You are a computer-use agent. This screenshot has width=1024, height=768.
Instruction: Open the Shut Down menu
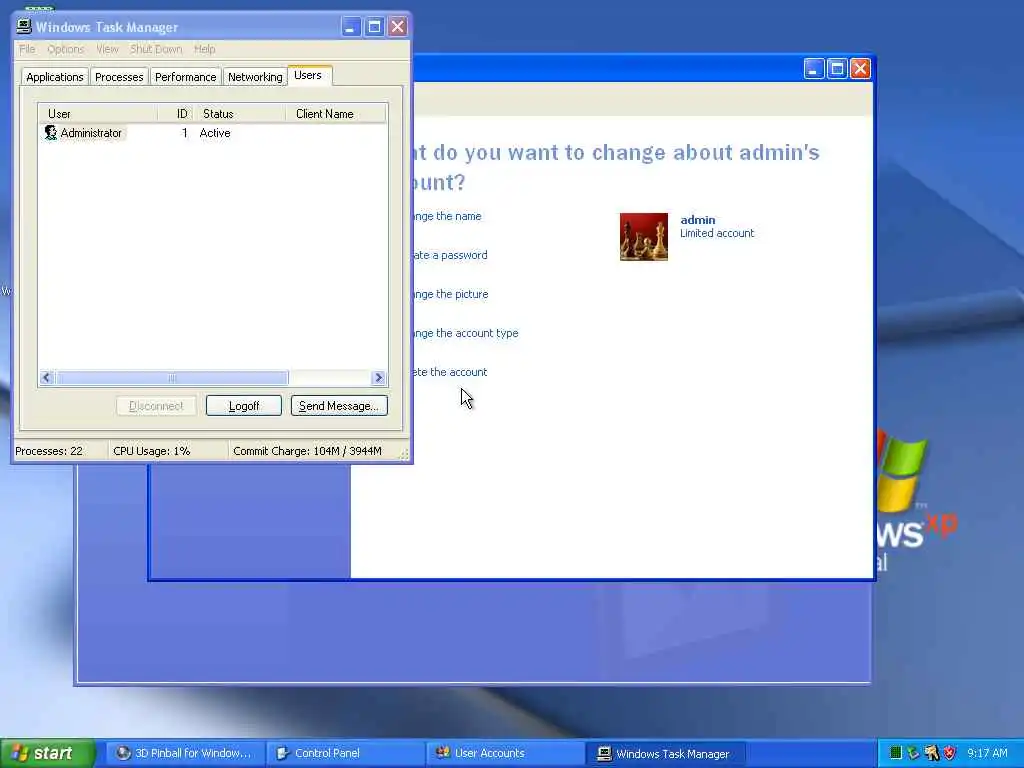click(x=155, y=49)
